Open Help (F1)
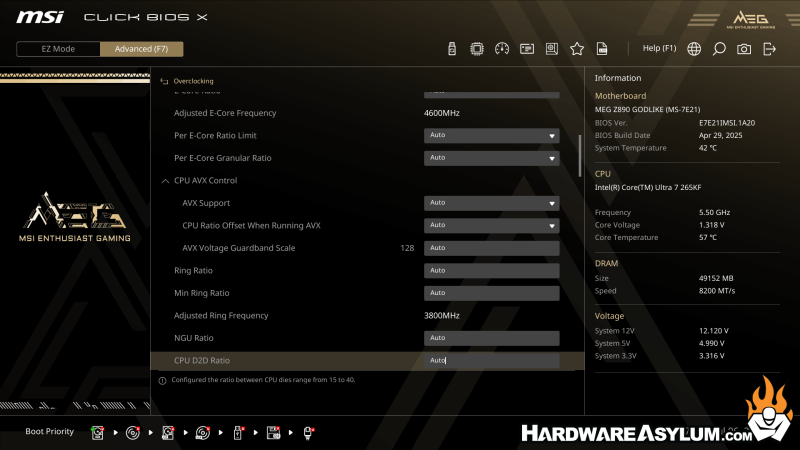800x450 pixels. coord(659,48)
